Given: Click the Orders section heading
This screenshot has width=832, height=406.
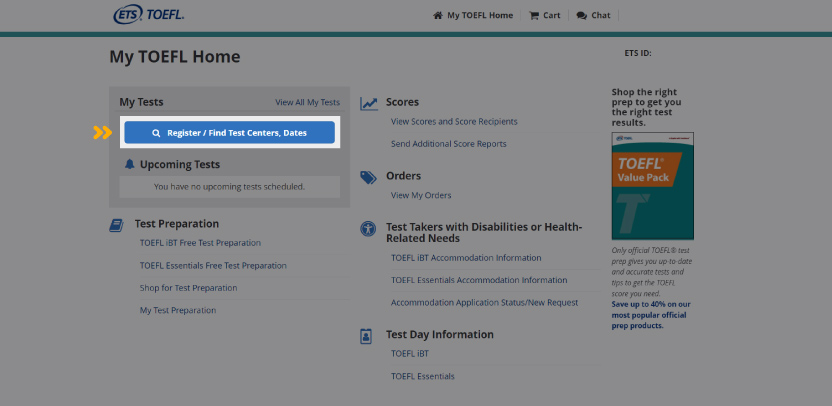Looking at the screenshot, I should [403, 176].
